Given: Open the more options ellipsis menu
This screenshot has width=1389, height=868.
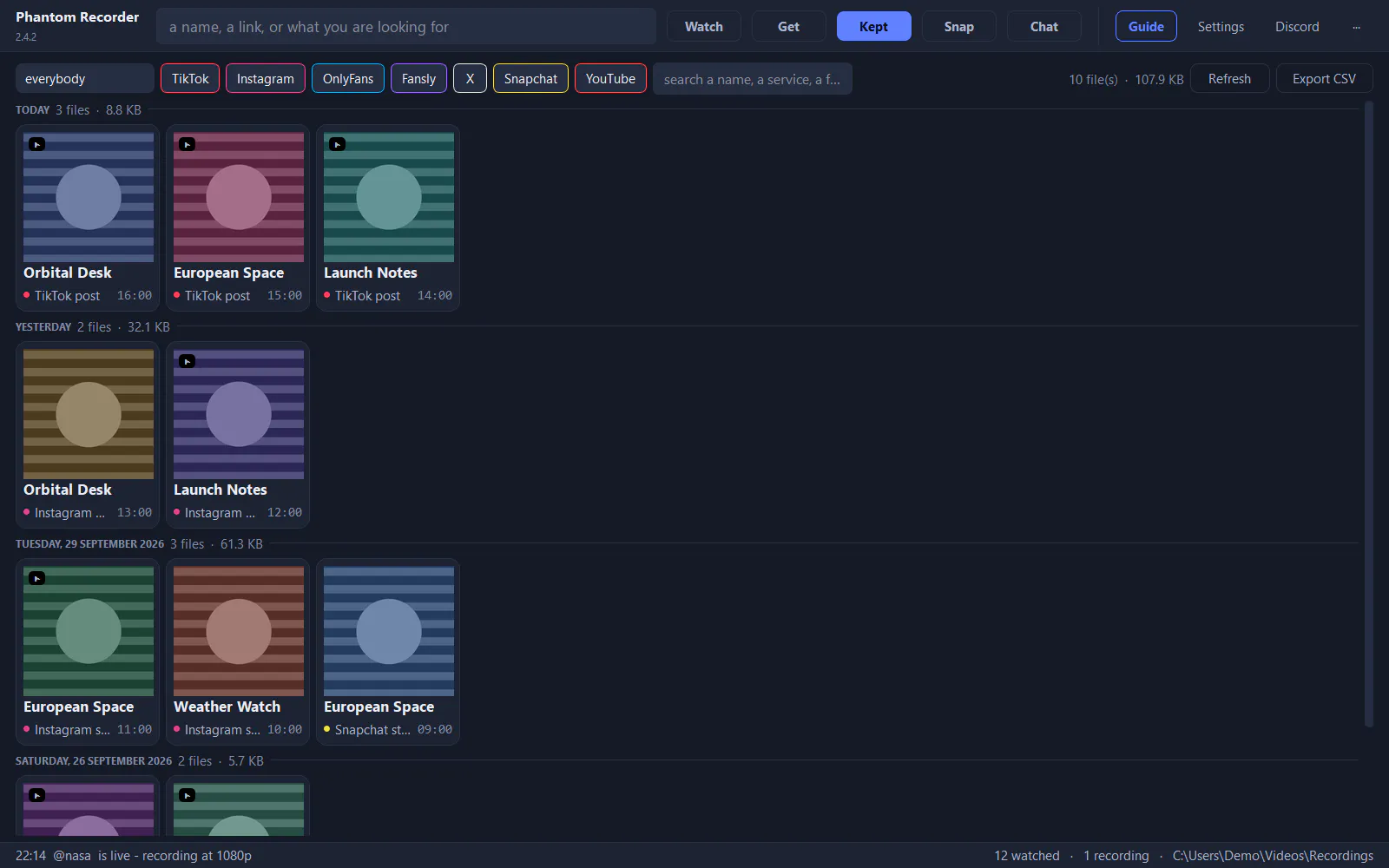Looking at the screenshot, I should point(1356,27).
